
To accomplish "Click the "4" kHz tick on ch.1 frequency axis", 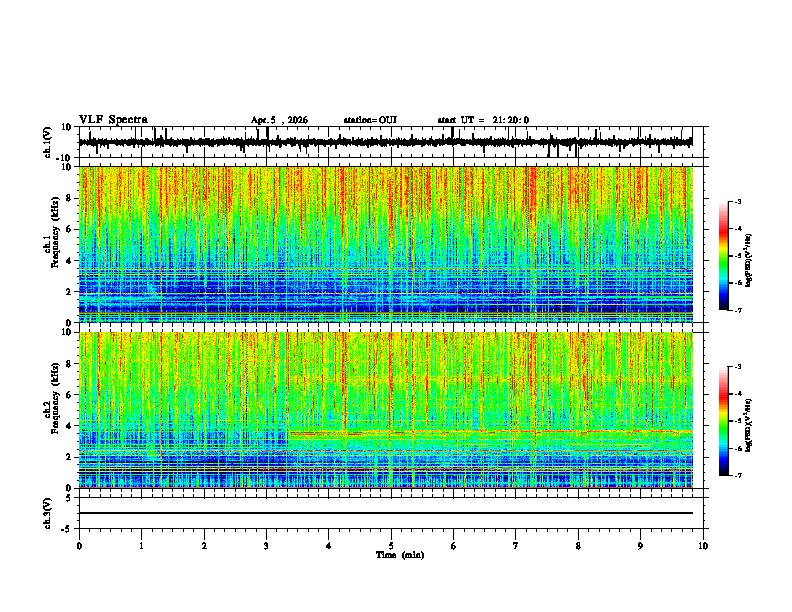I will point(70,261).
